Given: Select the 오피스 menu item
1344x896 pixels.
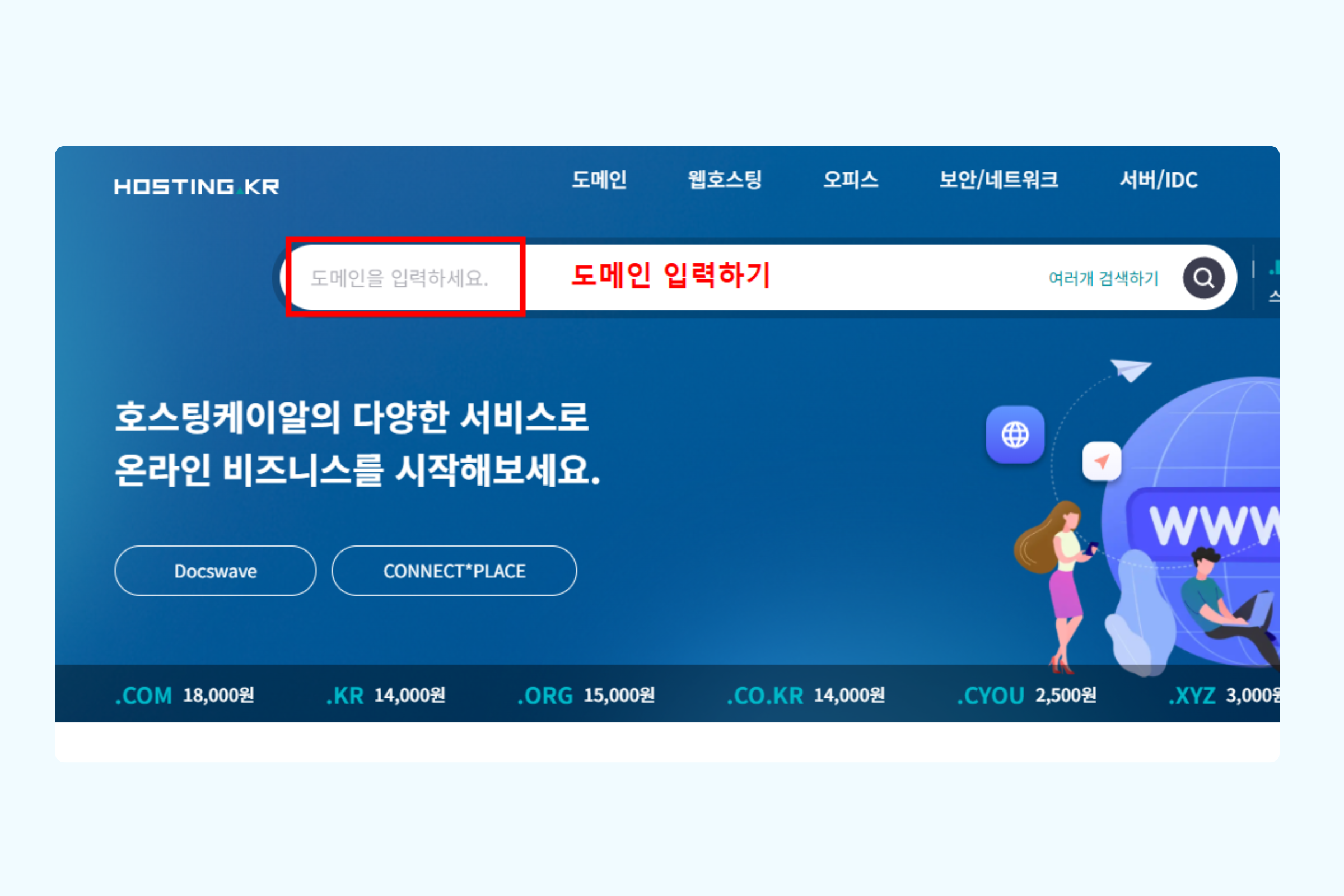Looking at the screenshot, I should pos(850,179).
